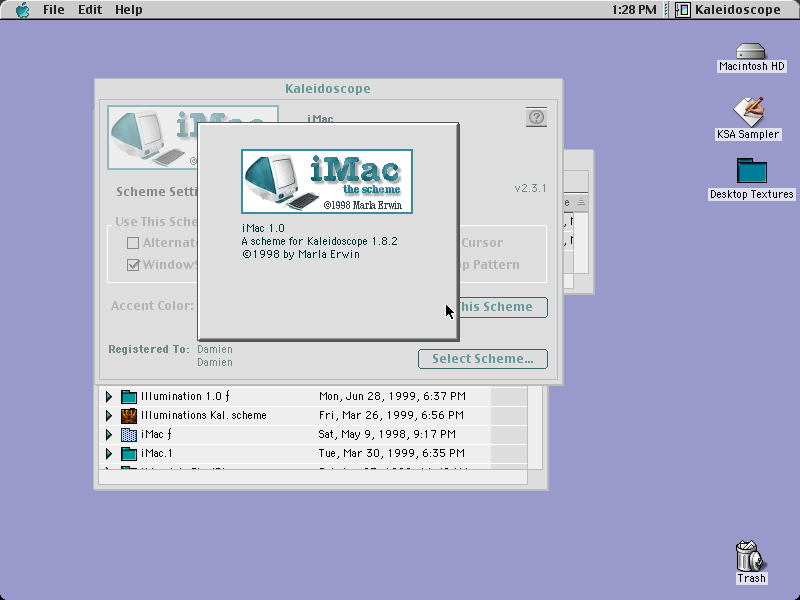800x600 pixels.
Task: Click the date Tue, Mar 30, 1999, 6:35 PM
Action: point(391,453)
